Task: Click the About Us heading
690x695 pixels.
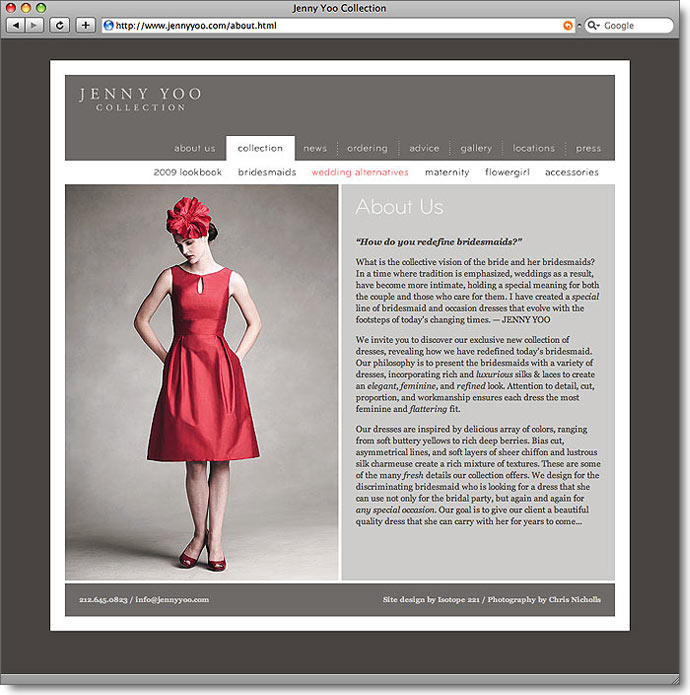Action: (x=399, y=207)
